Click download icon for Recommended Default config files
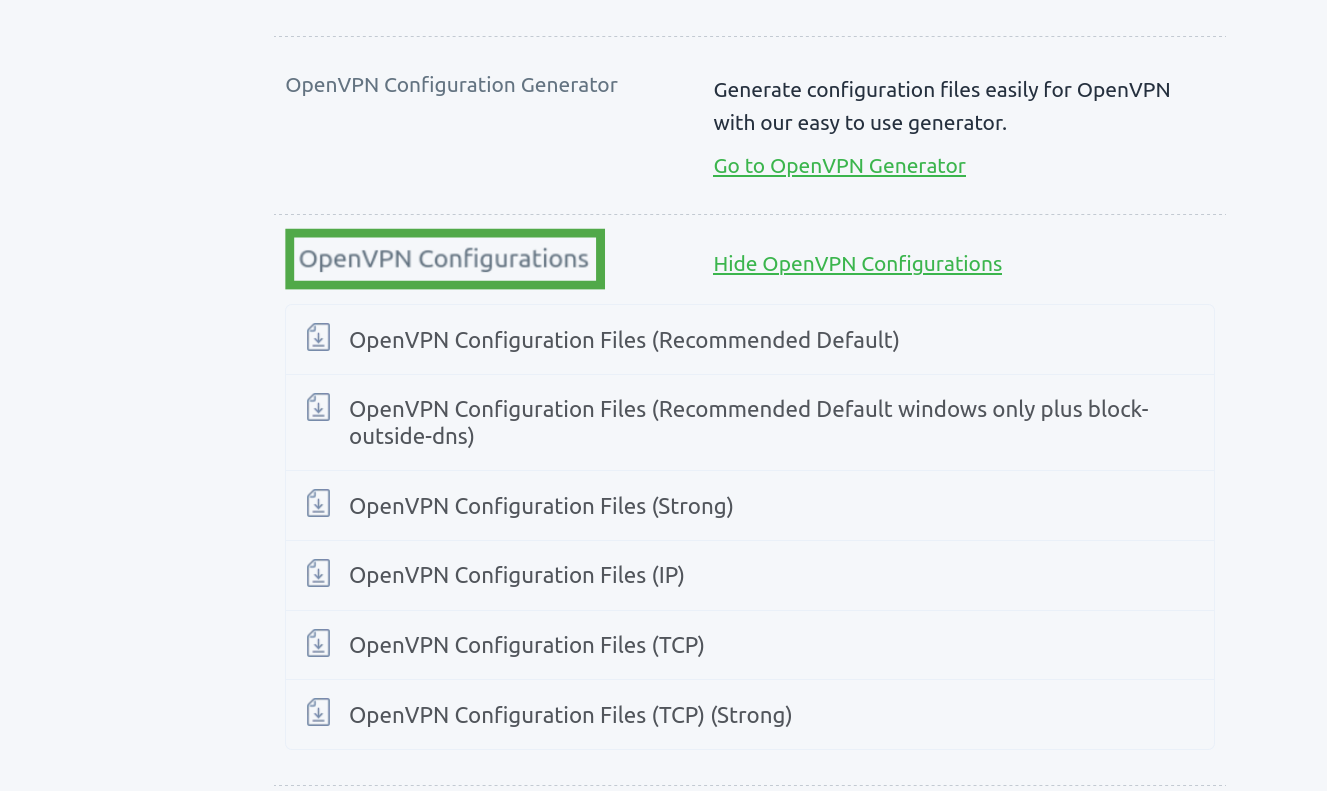The width and height of the screenshot is (1327, 791). (x=318, y=338)
